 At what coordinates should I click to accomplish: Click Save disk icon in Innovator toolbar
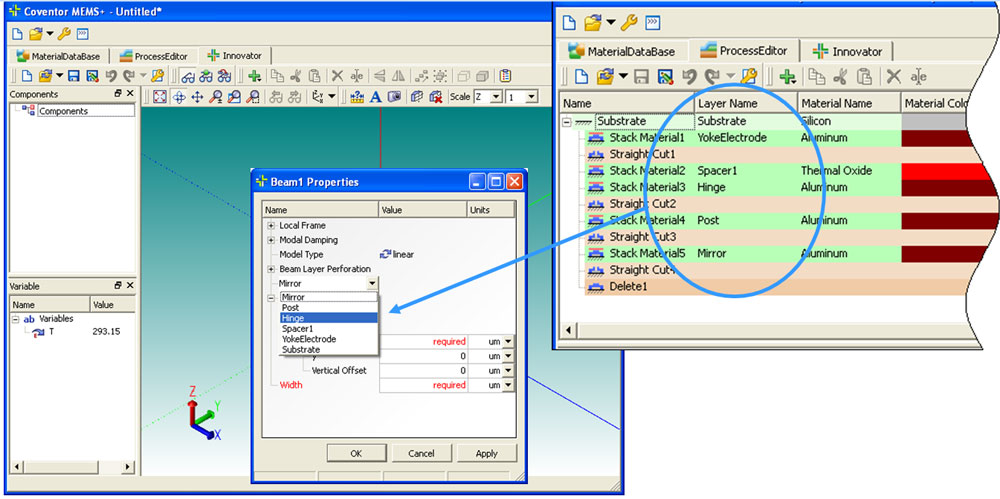[x=73, y=76]
